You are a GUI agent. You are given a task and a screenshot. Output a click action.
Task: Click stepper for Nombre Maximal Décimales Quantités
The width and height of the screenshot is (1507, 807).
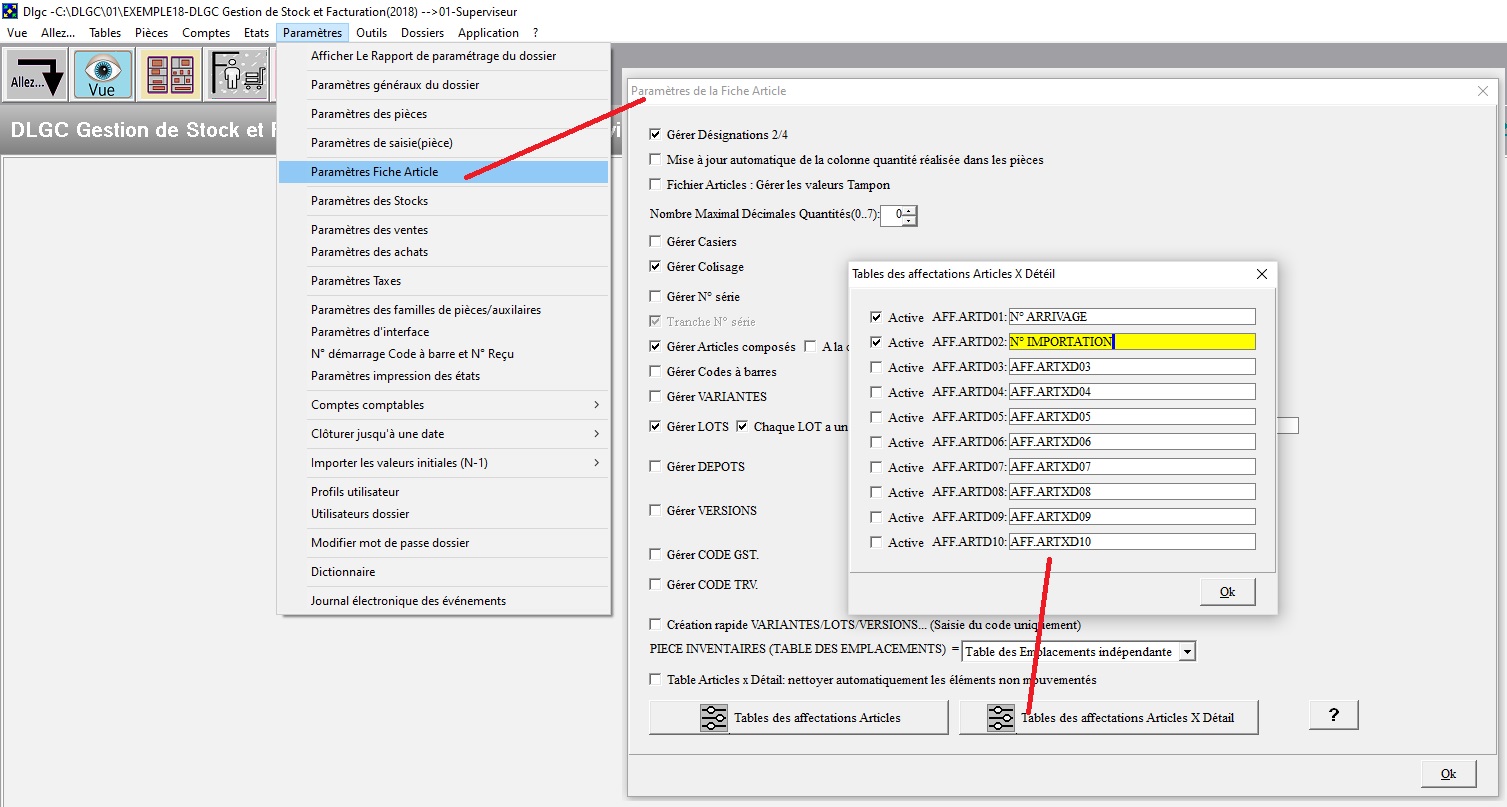pos(909,214)
